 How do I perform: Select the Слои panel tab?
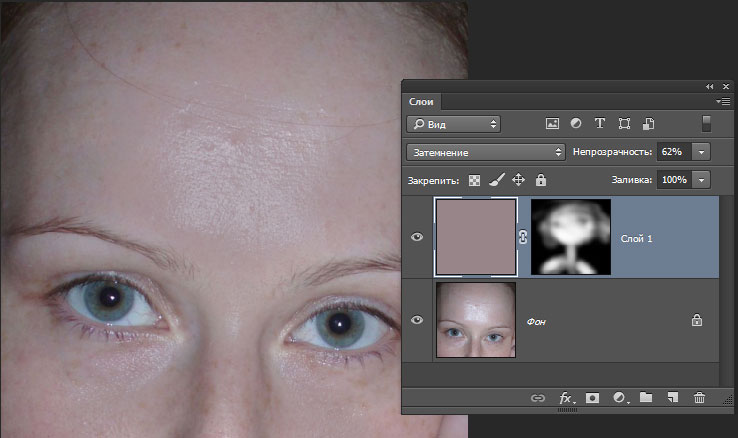point(420,101)
